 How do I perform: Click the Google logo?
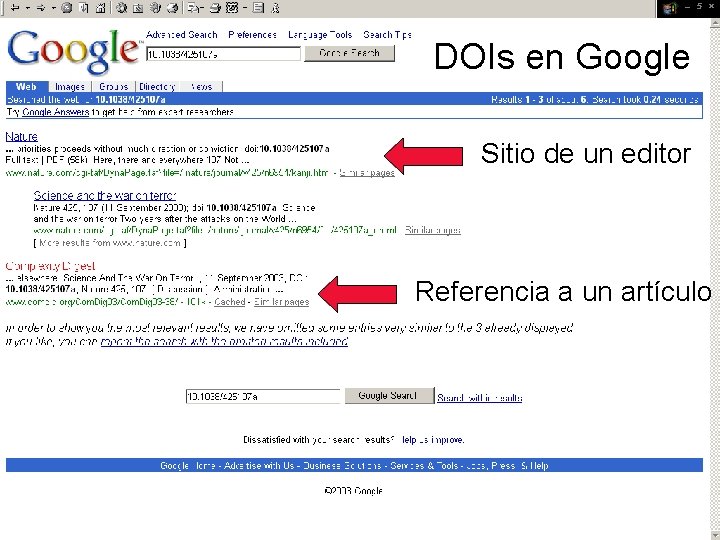tap(73, 51)
